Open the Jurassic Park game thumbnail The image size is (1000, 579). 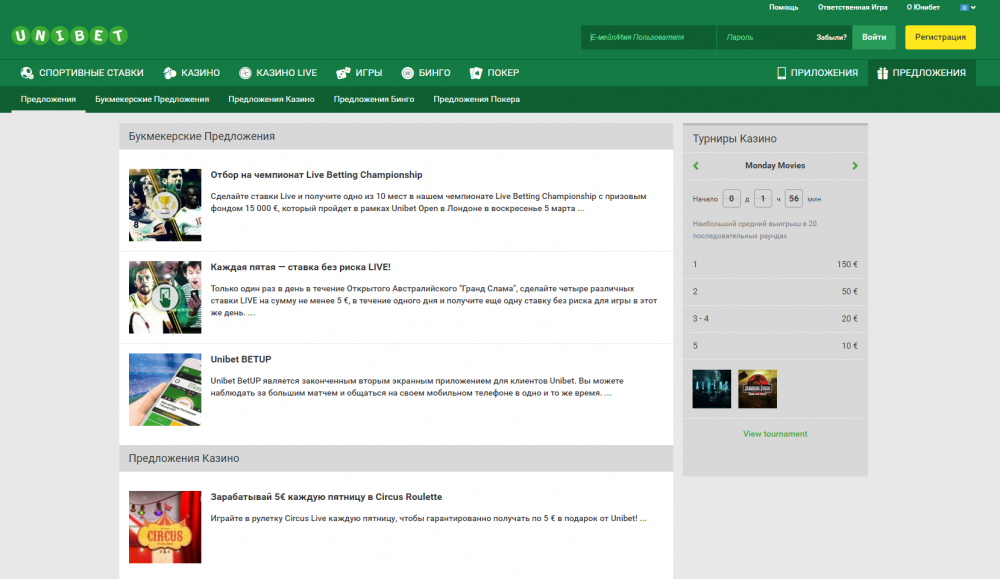pyautogui.click(x=758, y=389)
